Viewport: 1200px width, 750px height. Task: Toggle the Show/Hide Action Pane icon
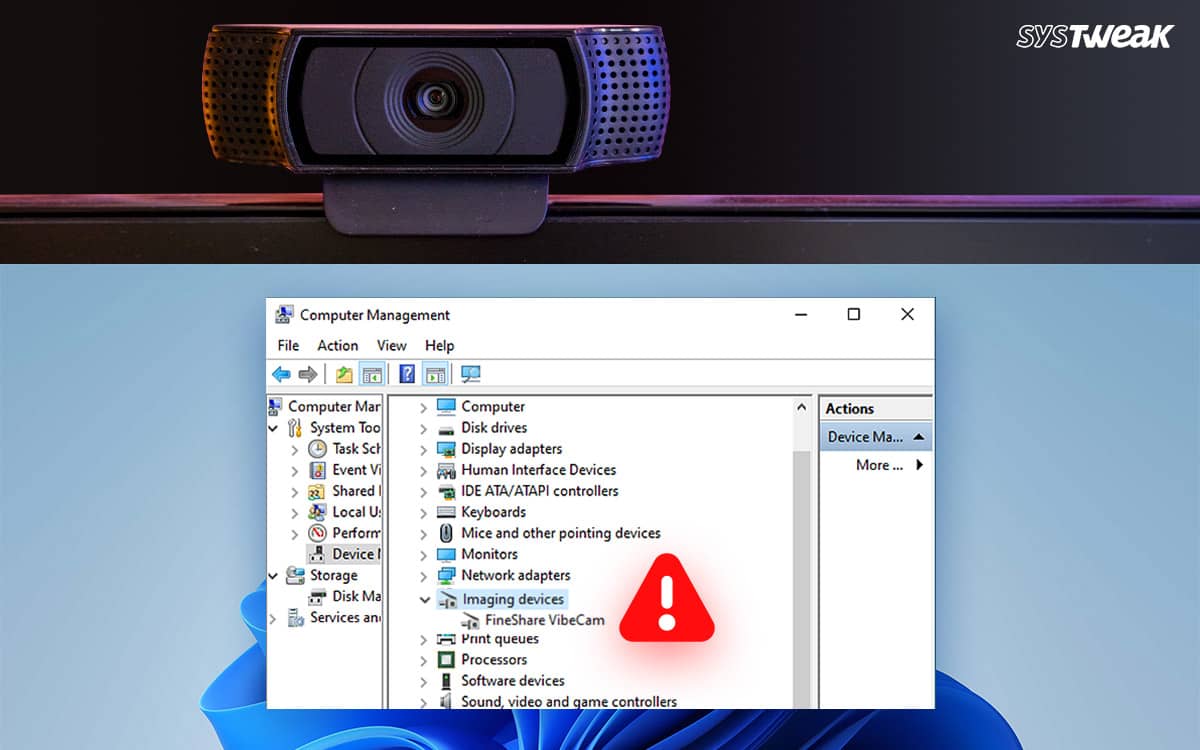coord(436,374)
